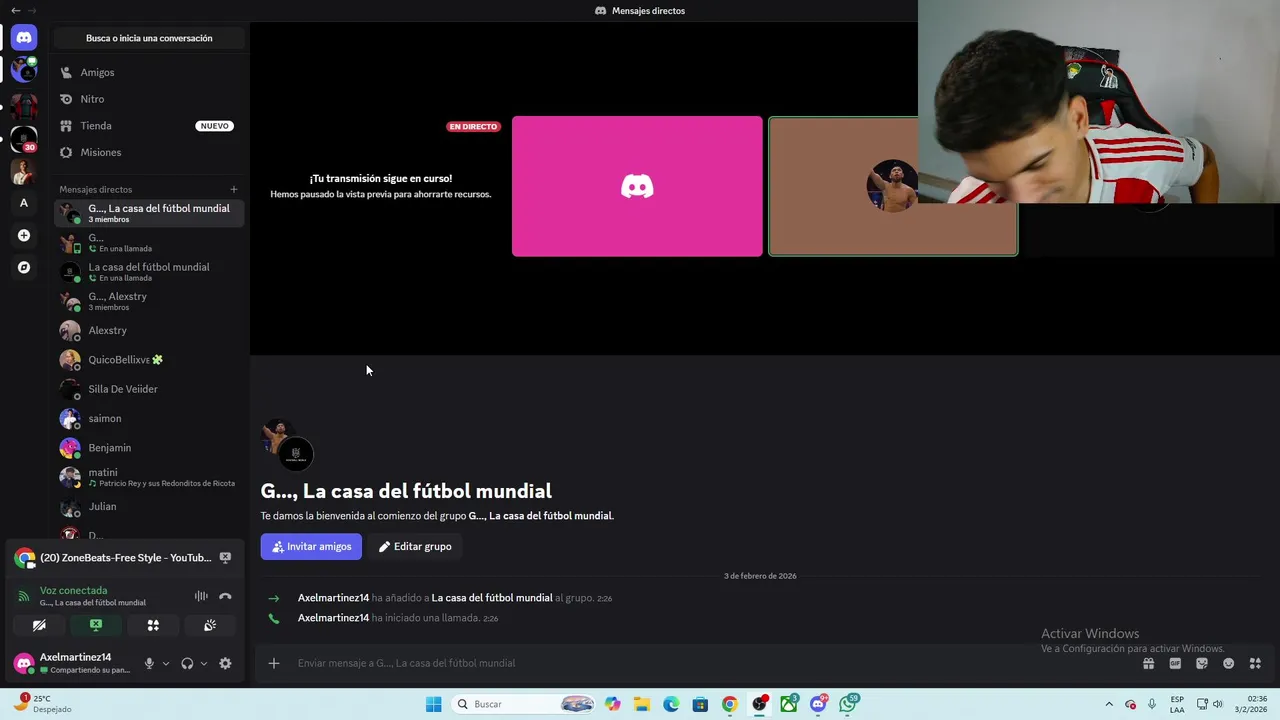Open GIF picker
This screenshot has width=1280, height=720.
pyautogui.click(x=1175, y=663)
